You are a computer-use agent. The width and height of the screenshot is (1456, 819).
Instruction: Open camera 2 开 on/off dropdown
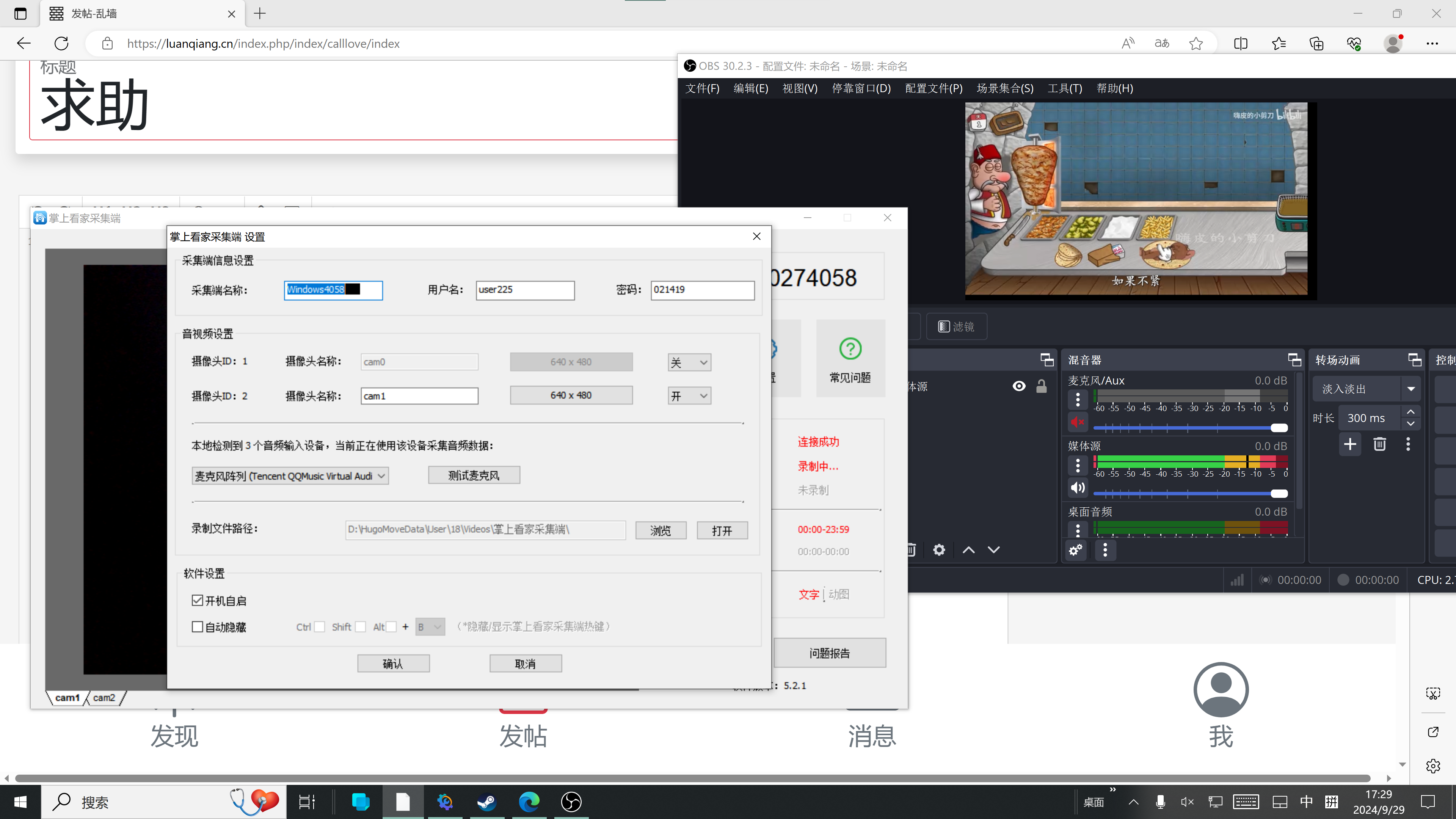(689, 395)
